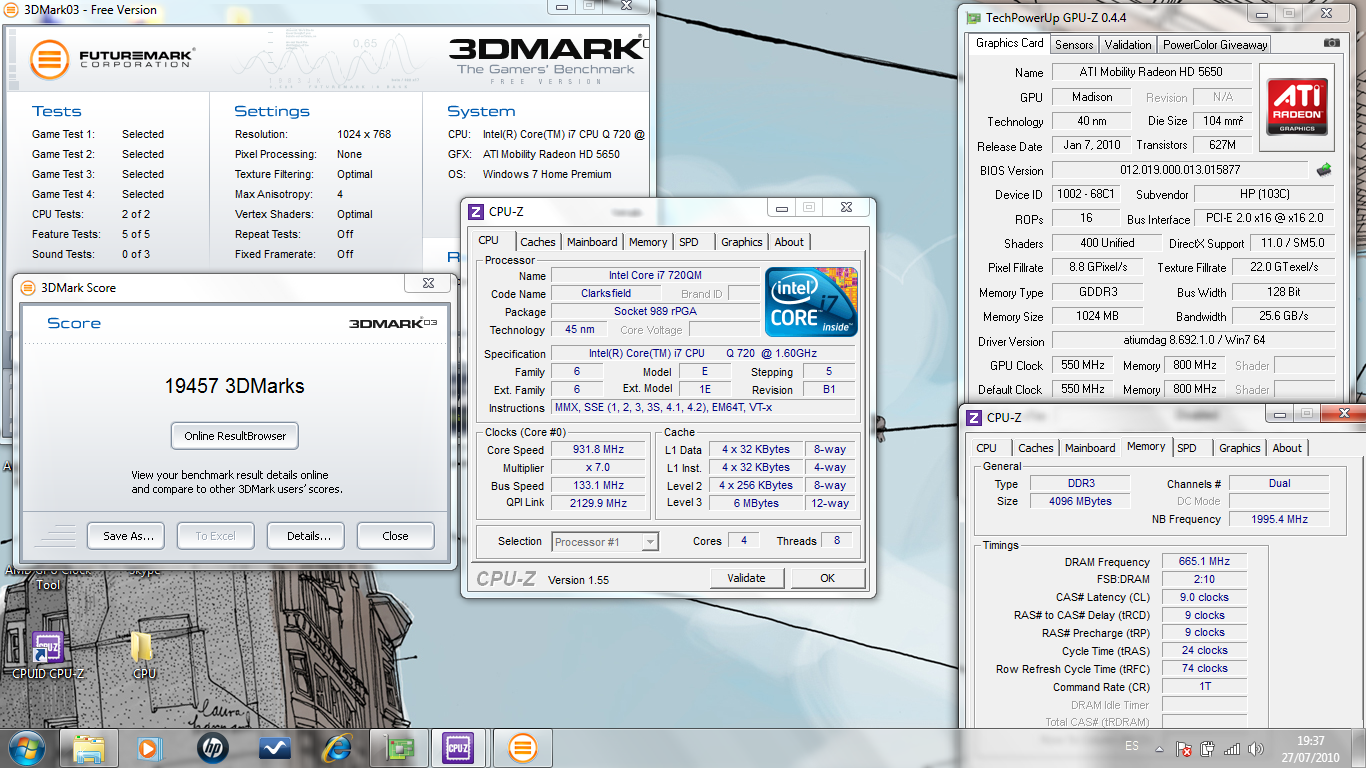Click the Validate button in CPU-Z
This screenshot has height=768, width=1366.
746,578
